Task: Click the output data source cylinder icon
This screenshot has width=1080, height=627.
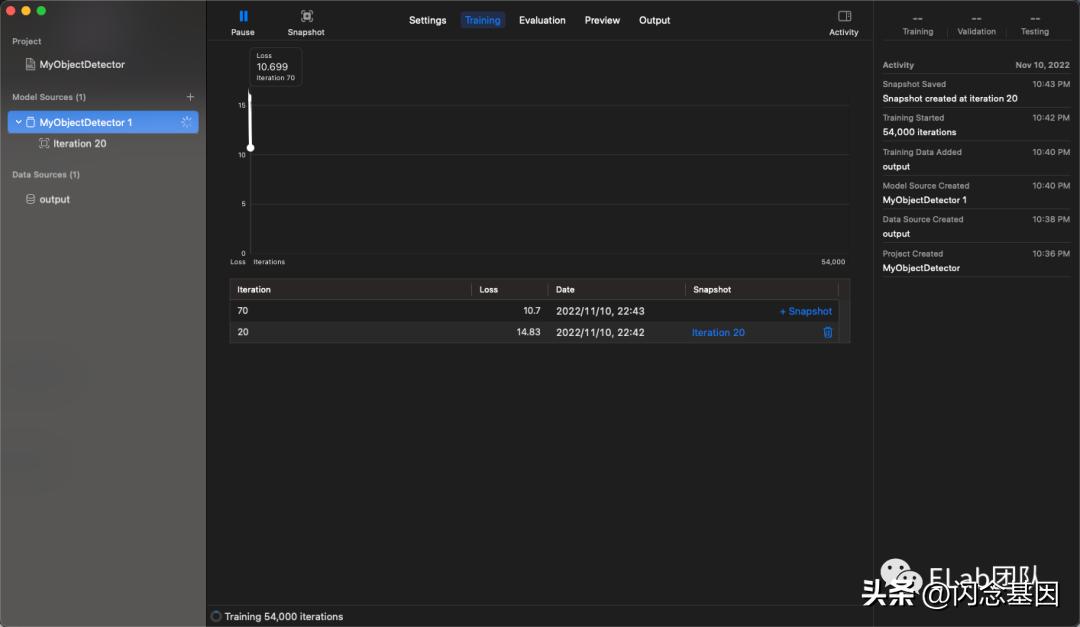Action: click(30, 200)
